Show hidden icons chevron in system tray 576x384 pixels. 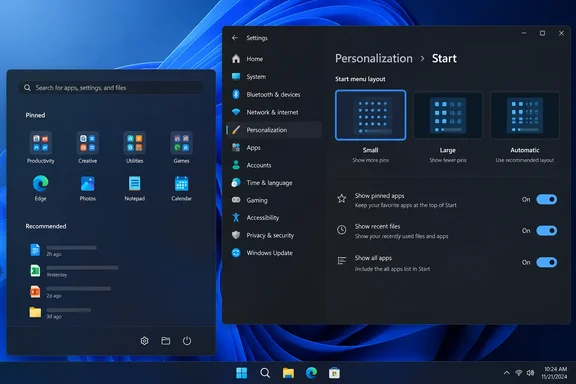[x=506, y=373]
